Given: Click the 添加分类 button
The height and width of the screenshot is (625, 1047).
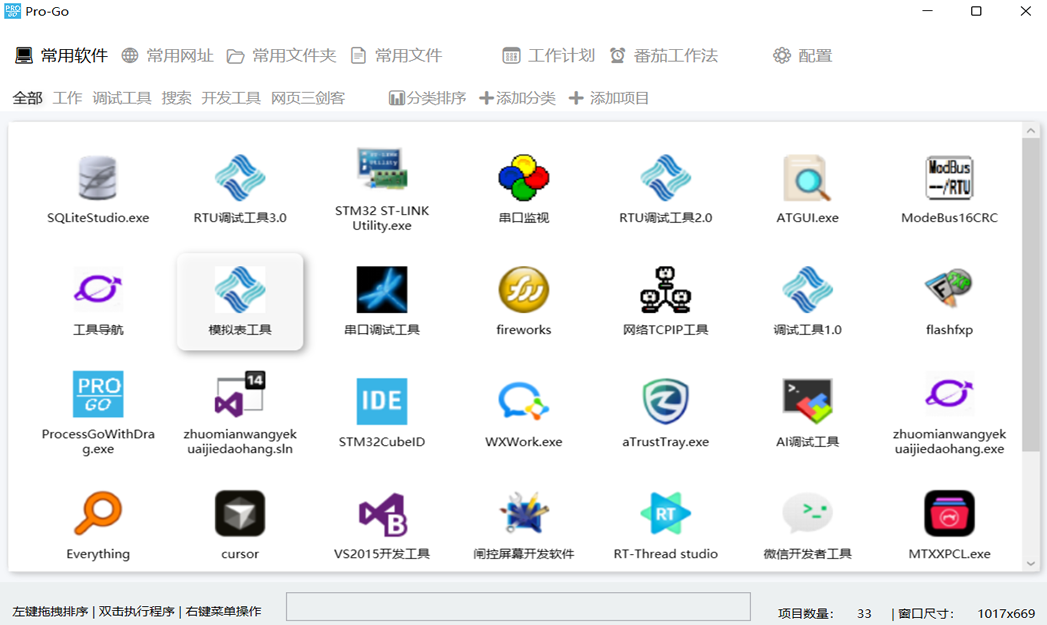Looking at the screenshot, I should 517,98.
